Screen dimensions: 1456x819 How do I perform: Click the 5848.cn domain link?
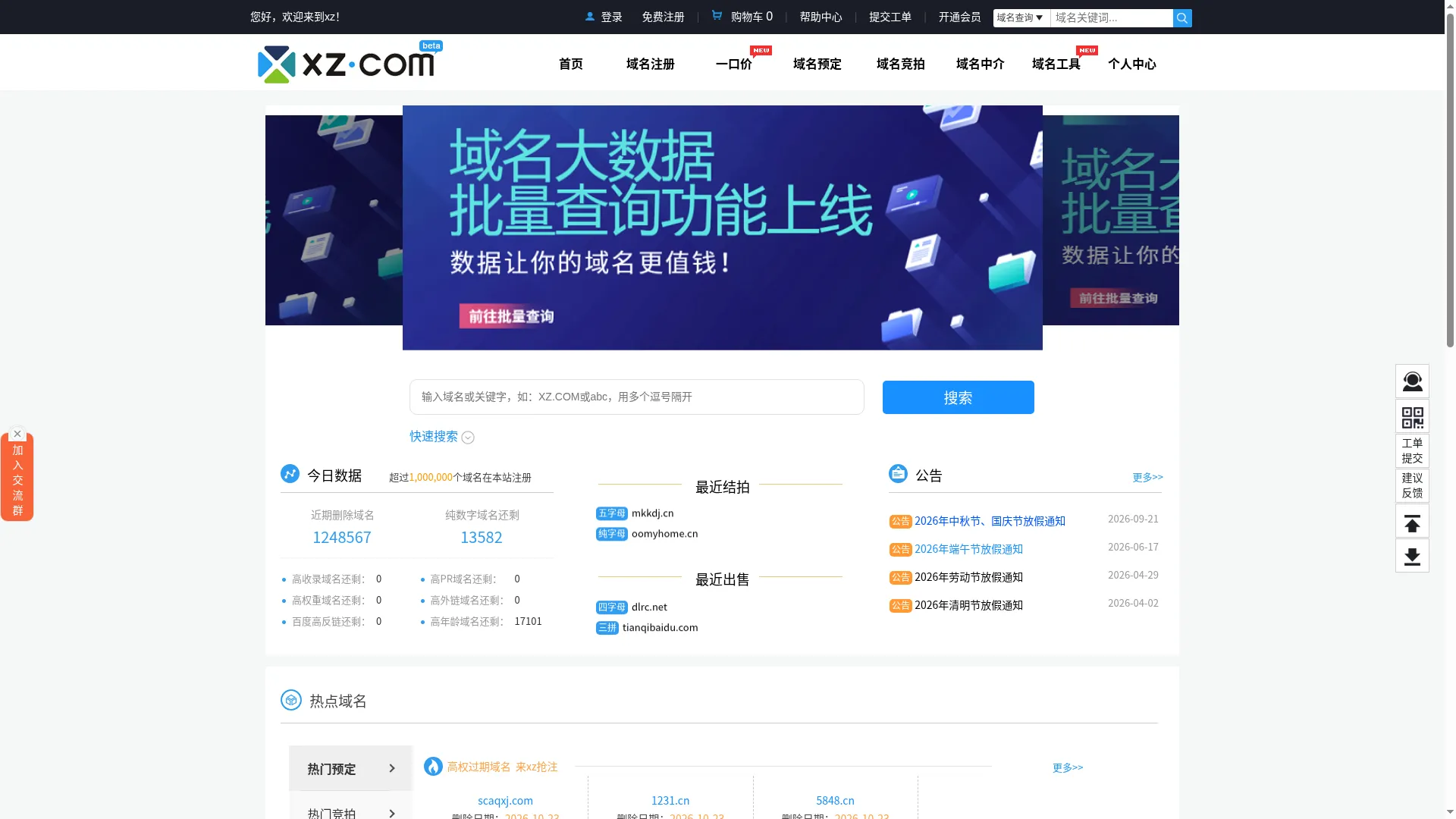835,801
